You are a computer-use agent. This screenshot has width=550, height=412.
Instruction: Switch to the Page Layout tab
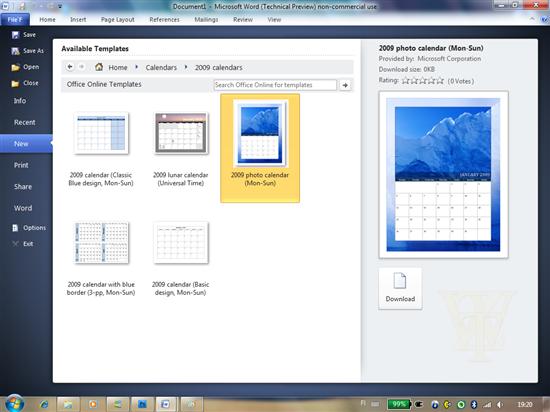click(x=118, y=20)
